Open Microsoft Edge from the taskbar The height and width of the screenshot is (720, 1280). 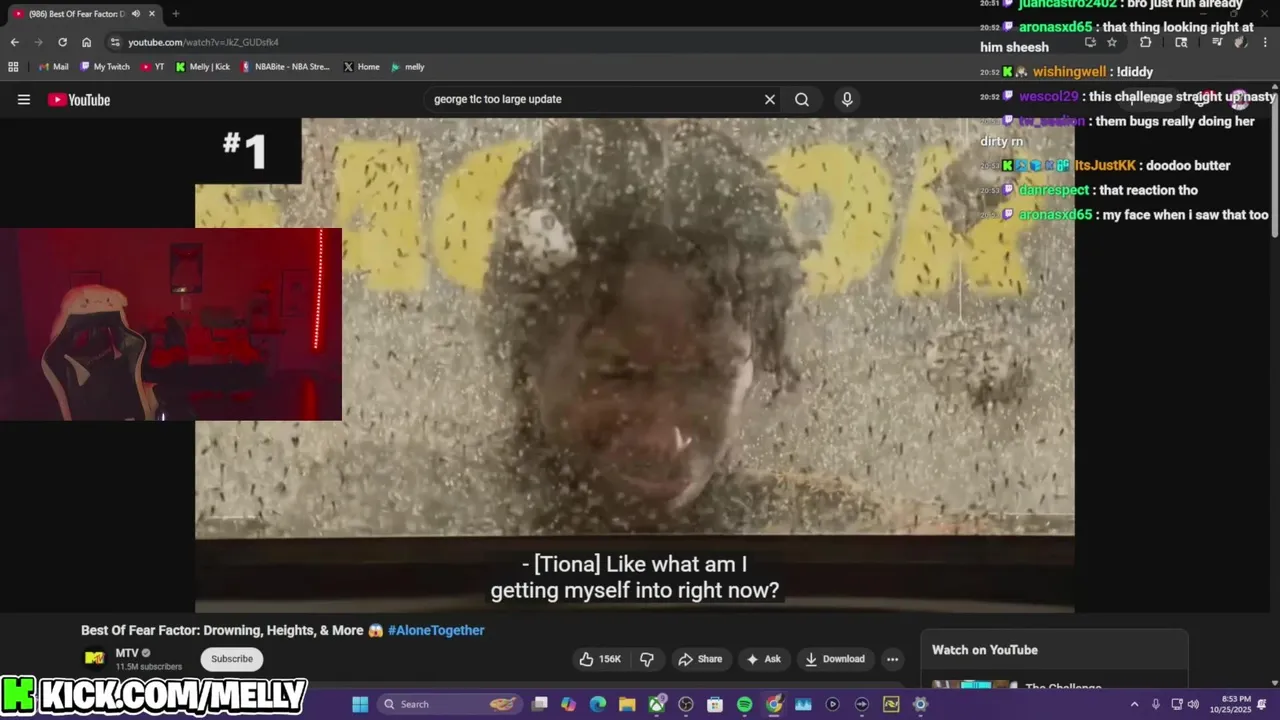pyautogui.click(x=598, y=704)
